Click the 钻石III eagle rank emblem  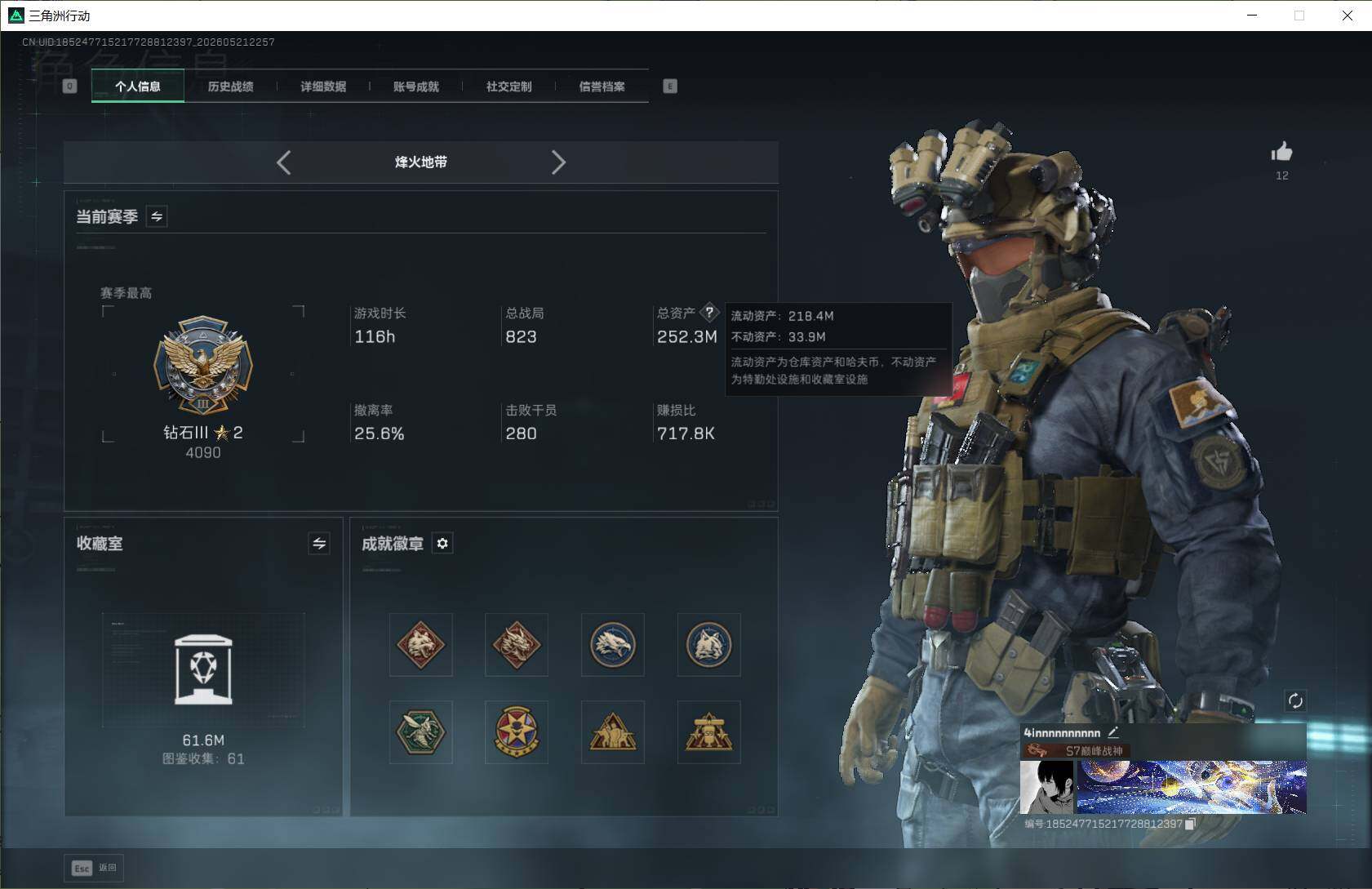click(x=203, y=367)
